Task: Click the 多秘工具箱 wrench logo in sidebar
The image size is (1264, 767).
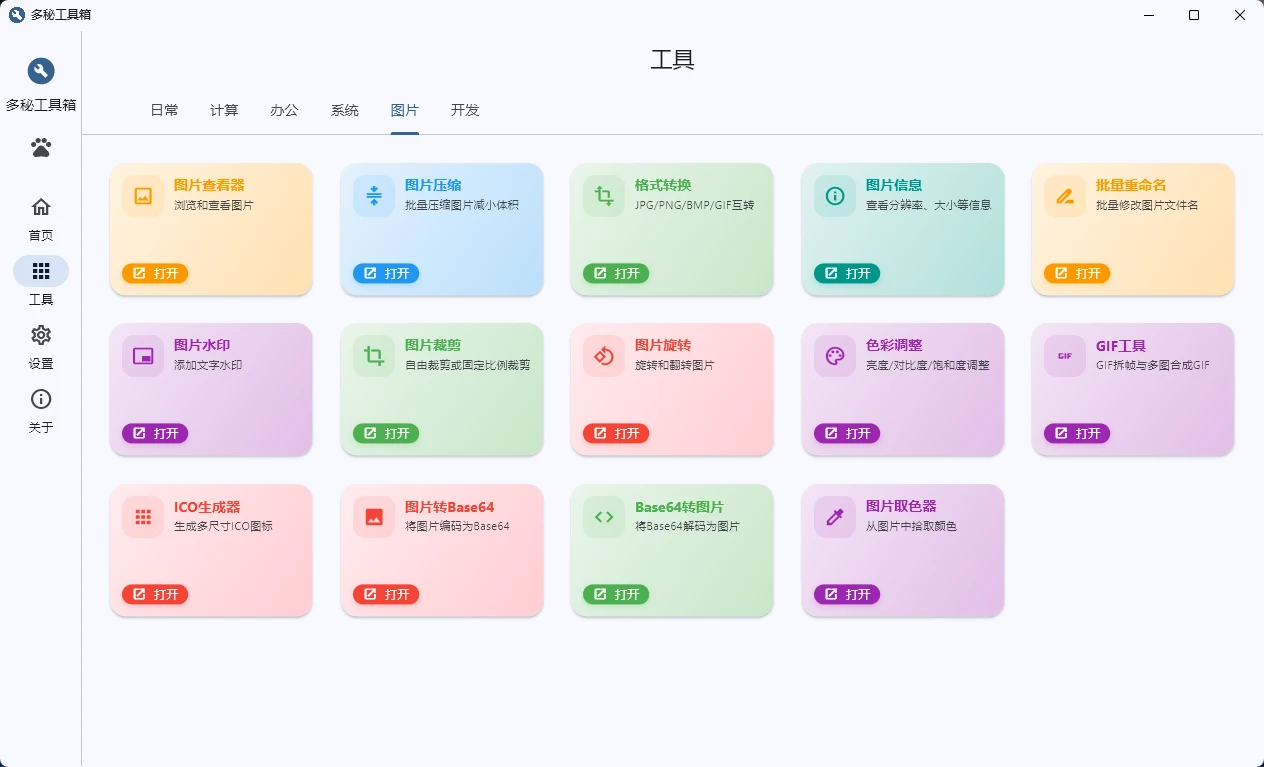Action: 40,71
